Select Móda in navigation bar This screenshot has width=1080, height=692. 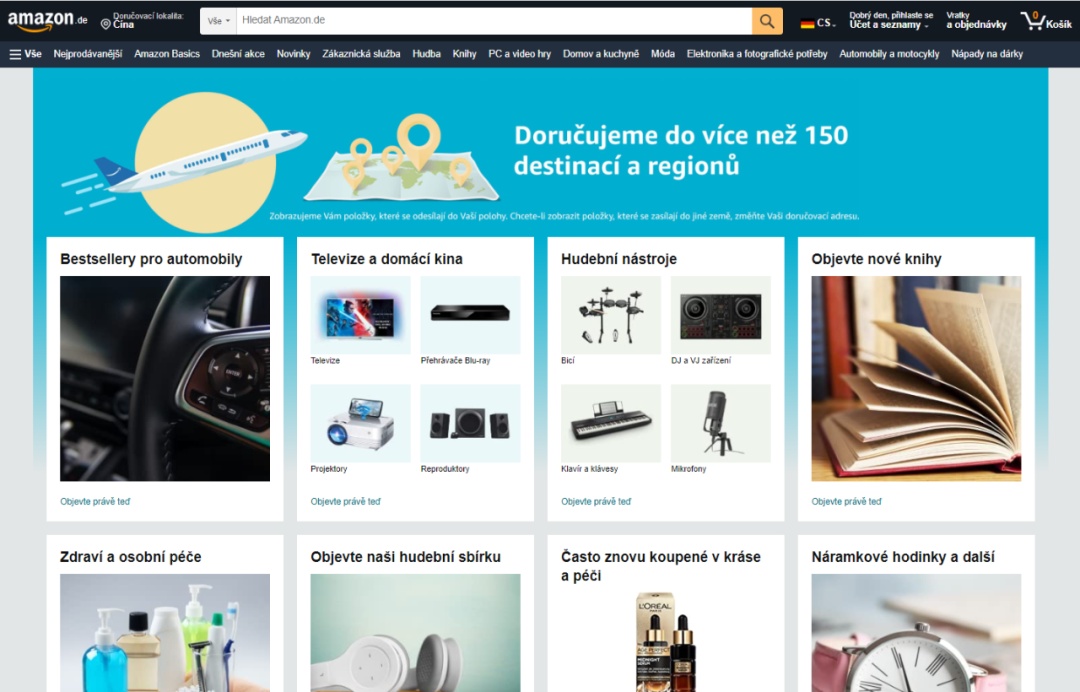[x=663, y=54]
